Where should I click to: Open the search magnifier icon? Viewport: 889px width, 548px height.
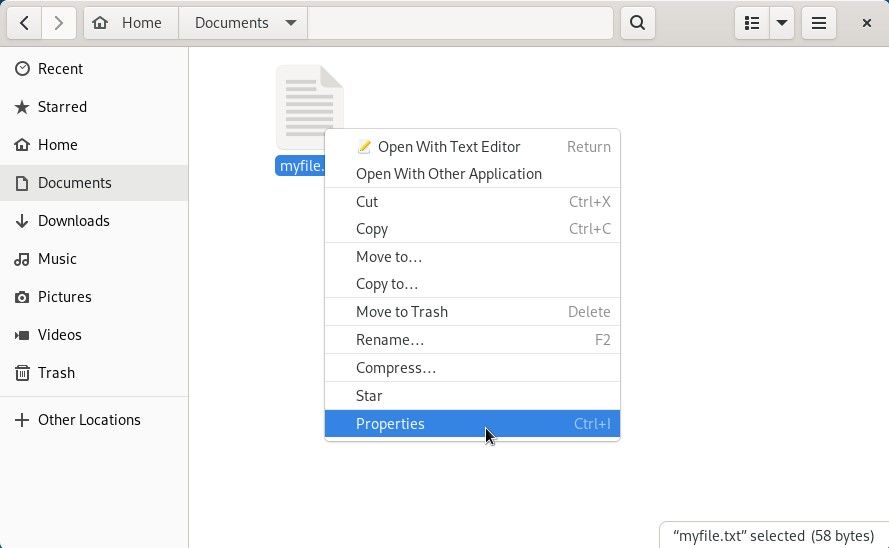[637, 23]
